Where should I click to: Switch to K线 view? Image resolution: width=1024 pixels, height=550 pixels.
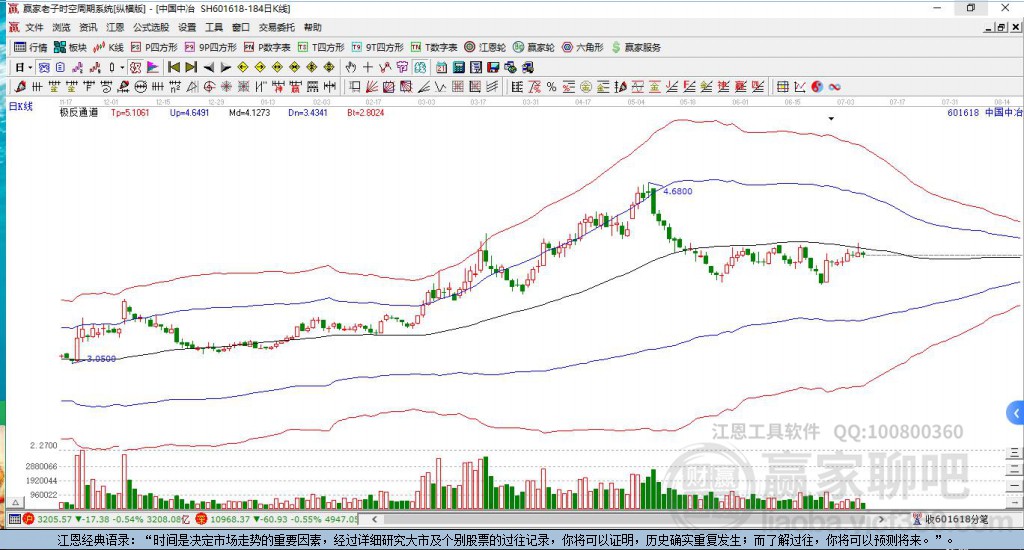pos(108,48)
